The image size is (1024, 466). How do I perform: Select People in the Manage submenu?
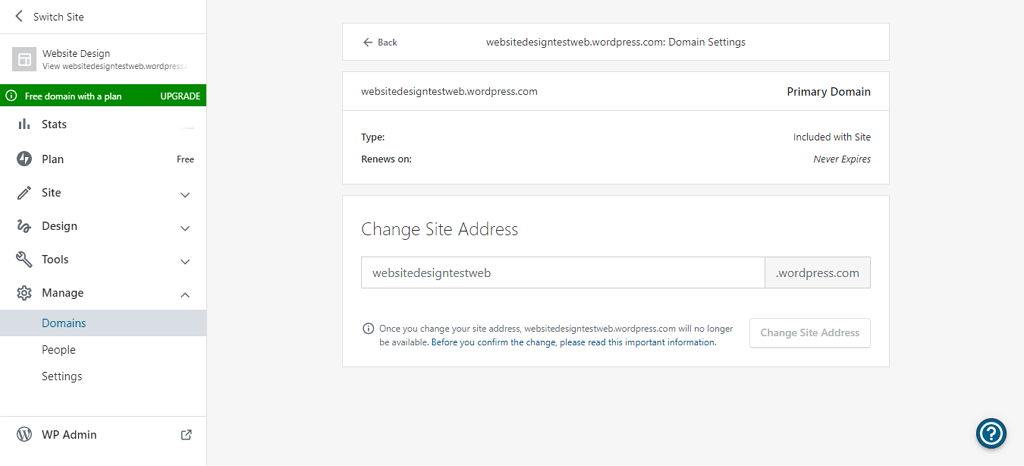(103, 350)
